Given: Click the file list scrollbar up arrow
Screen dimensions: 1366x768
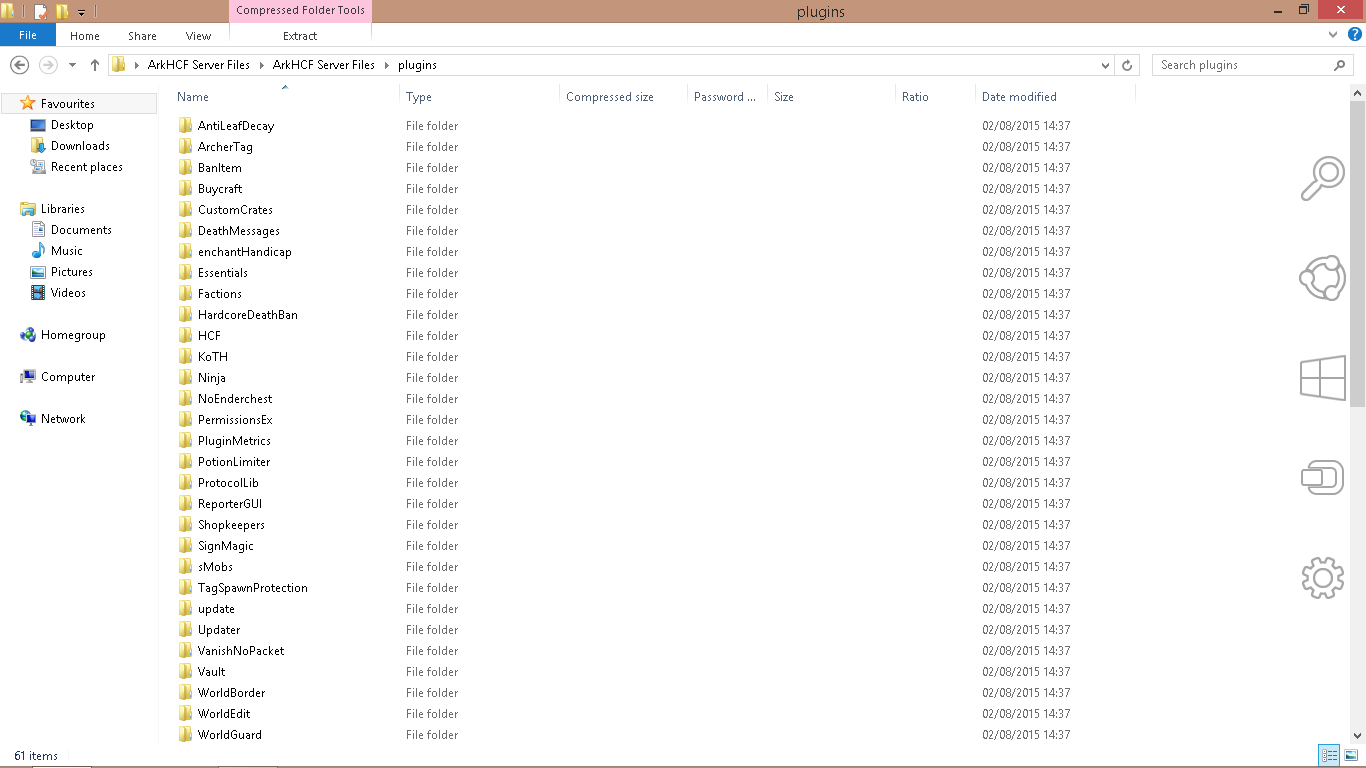Looking at the screenshot, I should click(1357, 93).
